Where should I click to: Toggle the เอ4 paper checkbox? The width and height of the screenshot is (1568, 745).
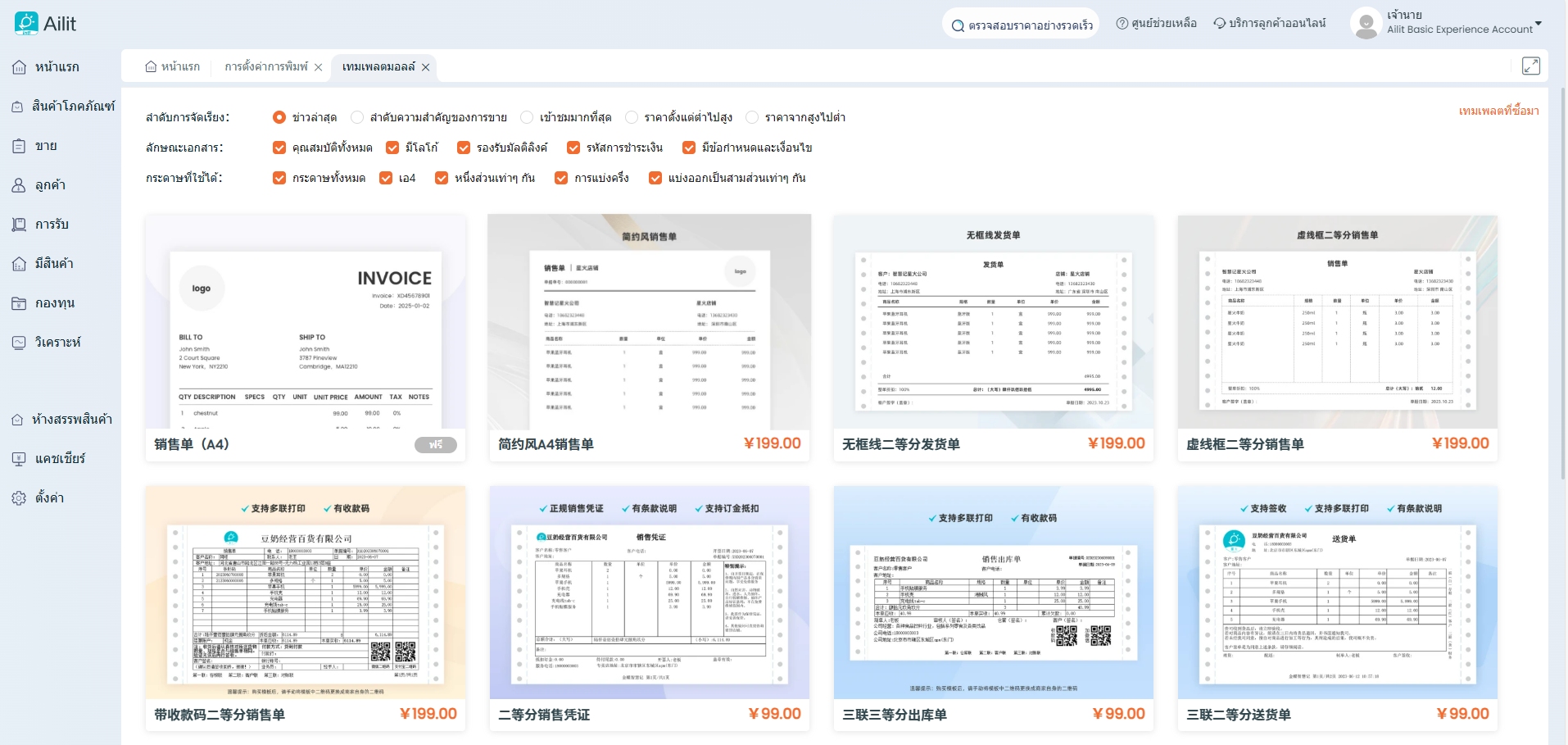pos(386,179)
